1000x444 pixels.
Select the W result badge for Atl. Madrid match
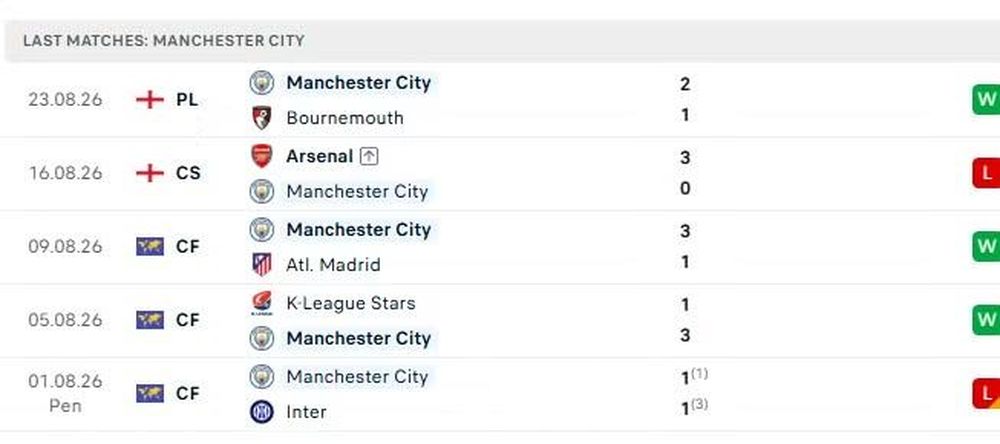986,247
